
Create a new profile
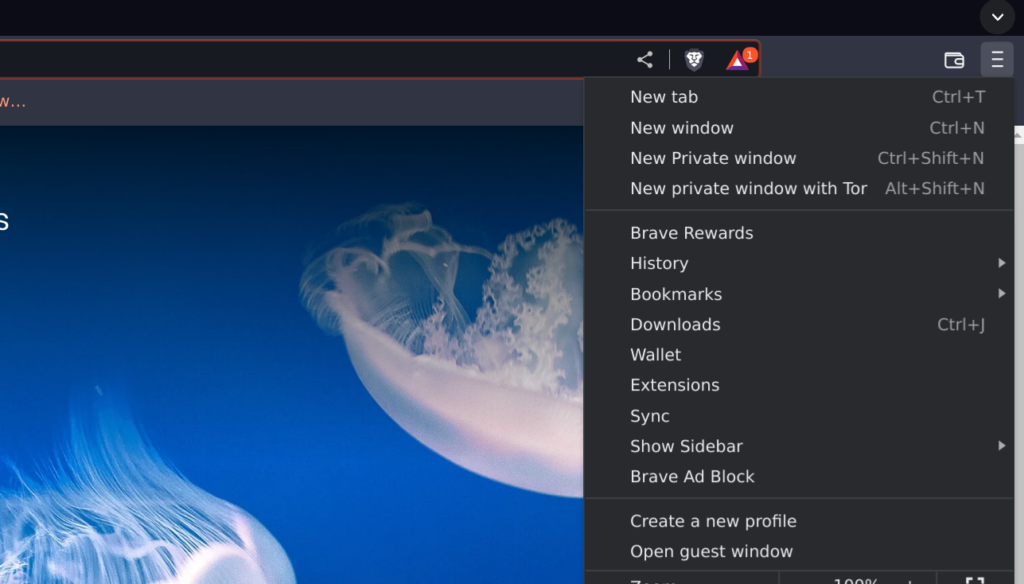coord(713,521)
